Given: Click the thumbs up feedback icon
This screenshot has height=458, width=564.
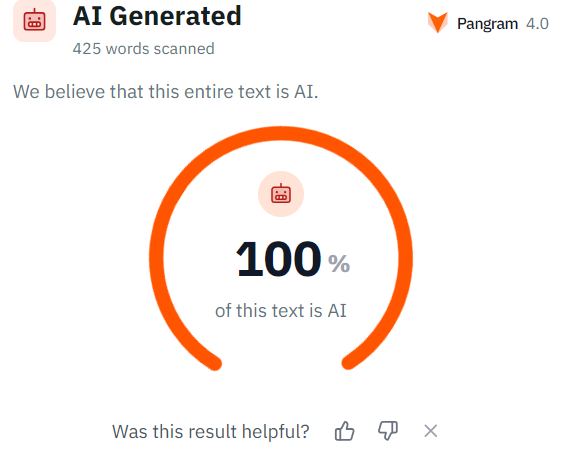Looking at the screenshot, I should point(345,431).
